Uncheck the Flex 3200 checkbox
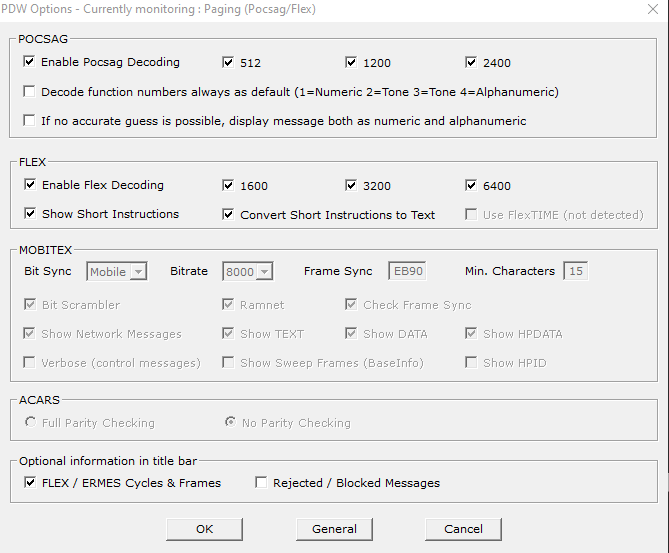 351,185
